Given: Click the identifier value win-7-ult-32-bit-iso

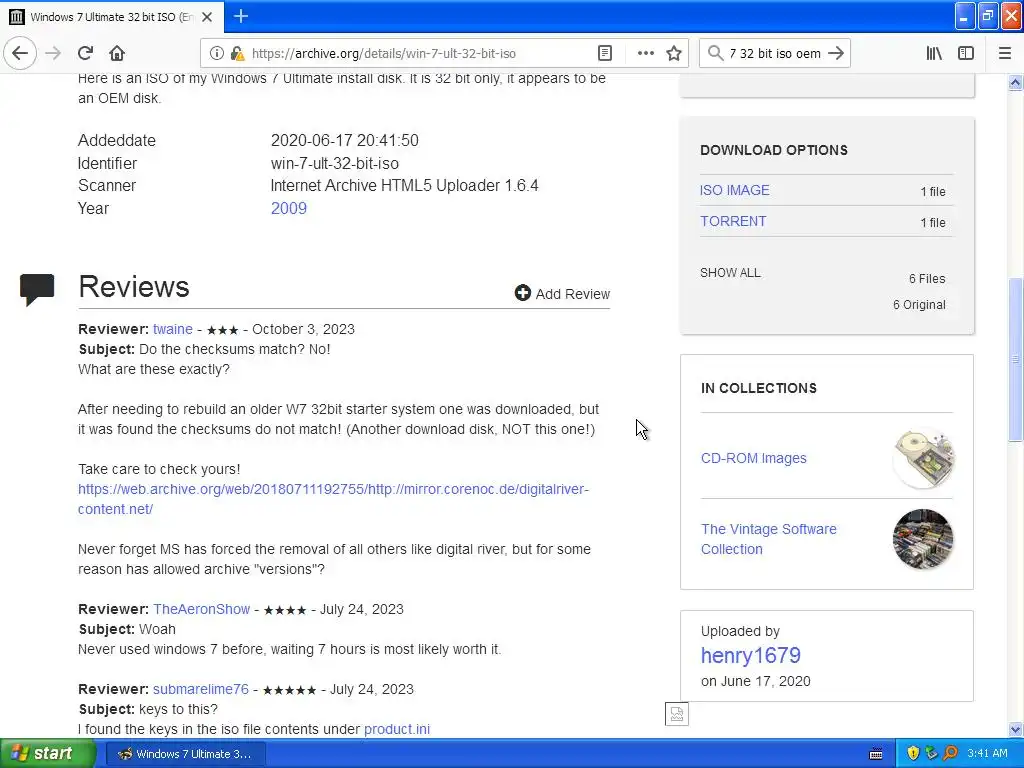Looking at the screenshot, I should 335,163.
